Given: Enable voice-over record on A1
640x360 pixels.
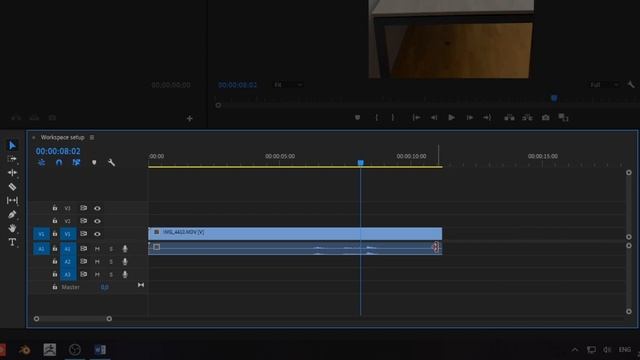Looking at the screenshot, I should tap(125, 249).
